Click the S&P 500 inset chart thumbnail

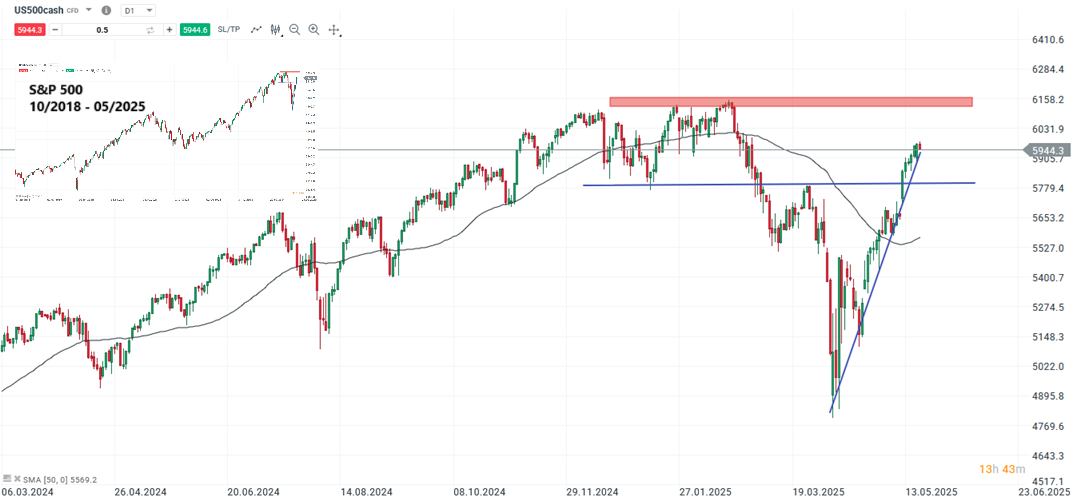coord(166,135)
